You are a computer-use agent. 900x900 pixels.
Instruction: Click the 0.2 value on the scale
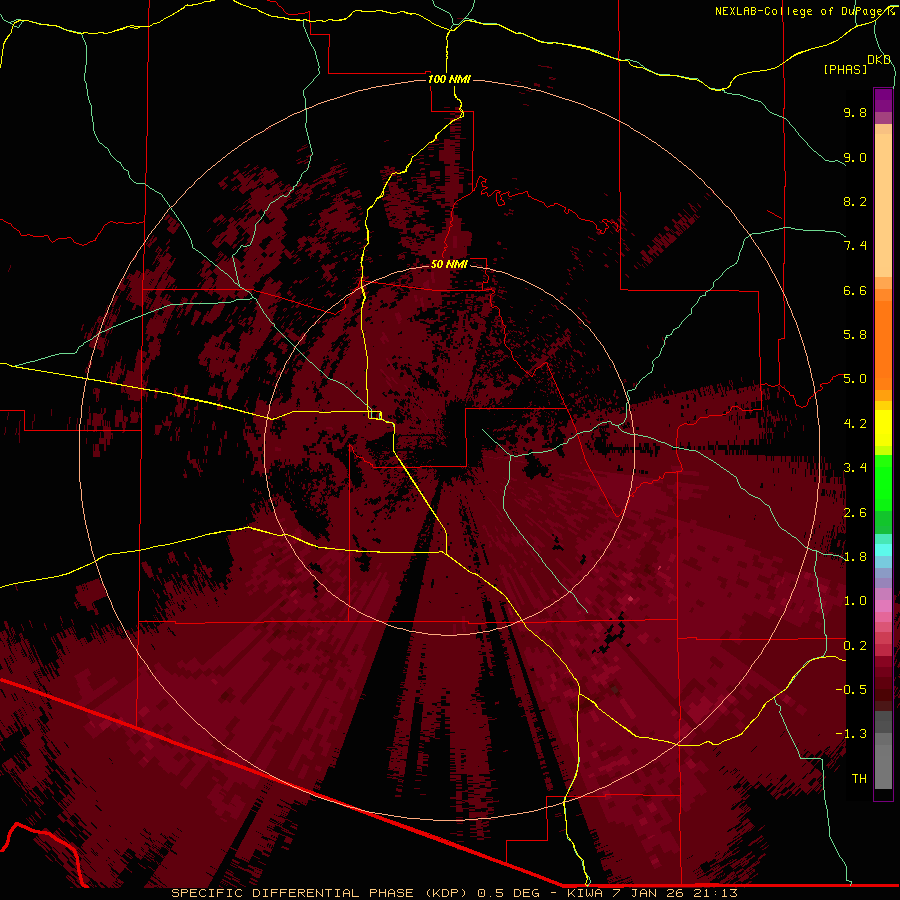point(855,646)
